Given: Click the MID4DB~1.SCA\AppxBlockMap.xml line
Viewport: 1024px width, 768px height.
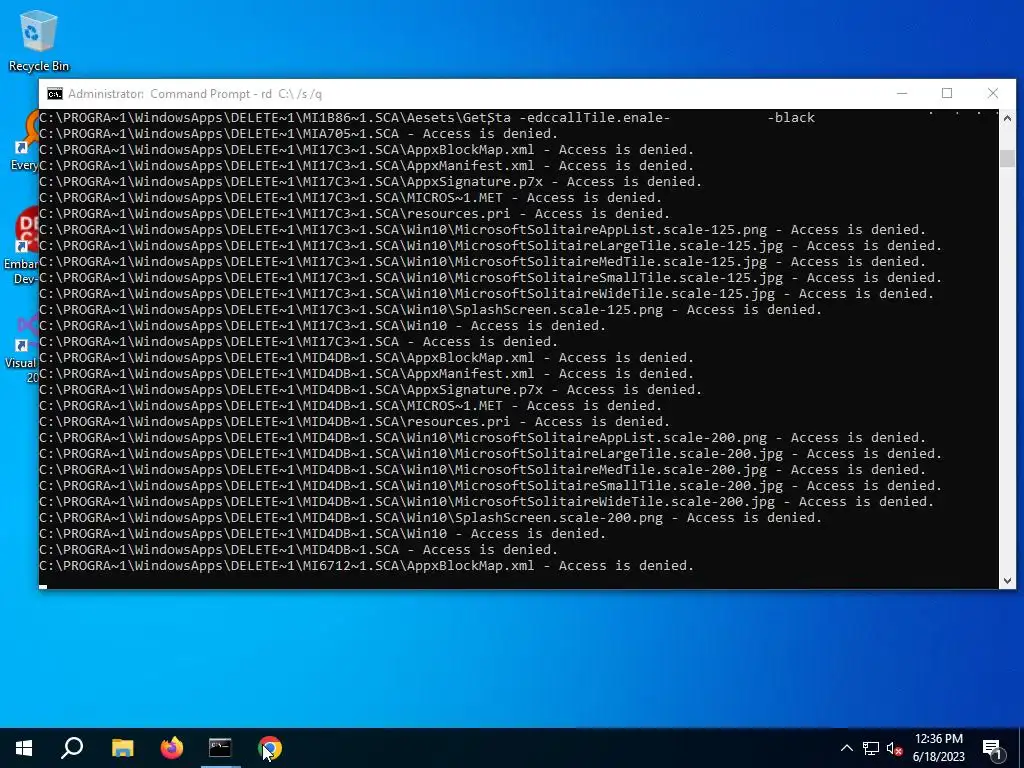Looking at the screenshot, I should pyautogui.click(x=366, y=358).
